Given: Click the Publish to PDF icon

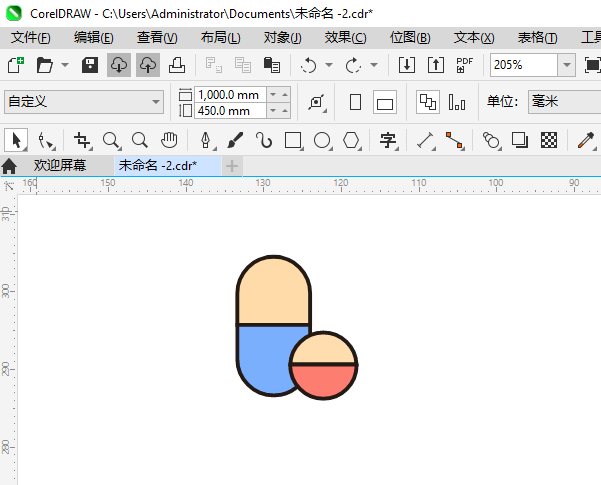Looking at the screenshot, I should pos(464,65).
